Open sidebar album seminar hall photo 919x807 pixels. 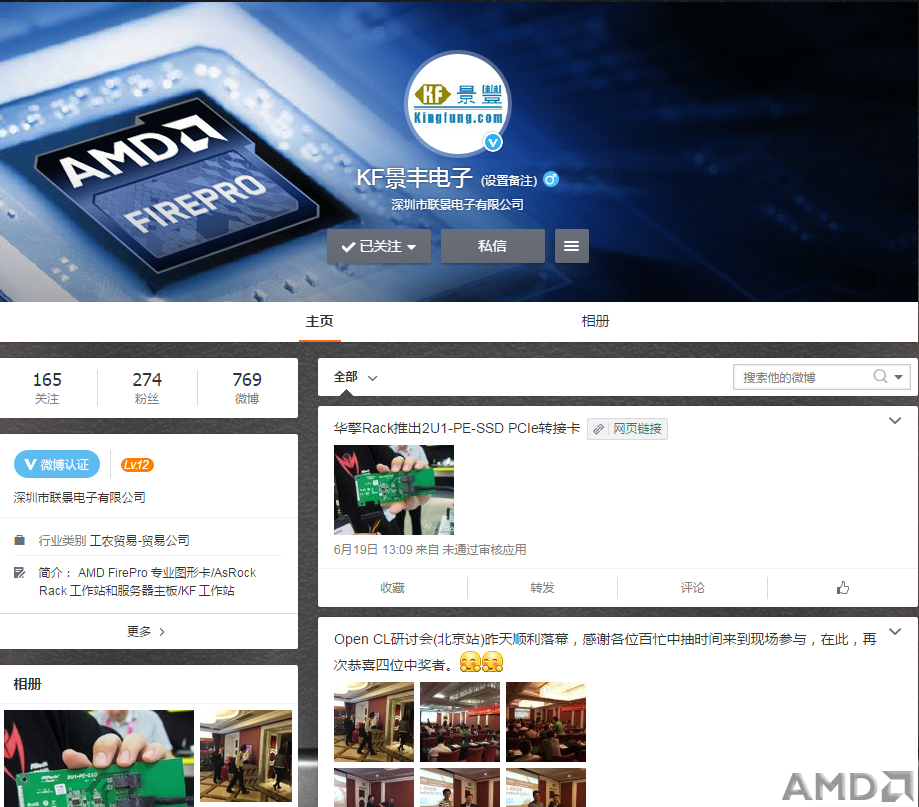coord(246,756)
